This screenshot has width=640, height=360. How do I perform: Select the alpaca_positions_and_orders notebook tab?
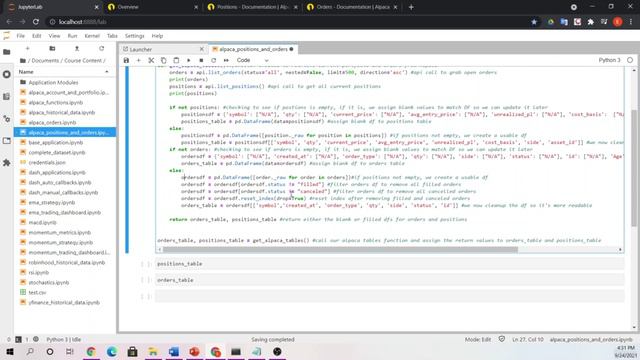253,49
